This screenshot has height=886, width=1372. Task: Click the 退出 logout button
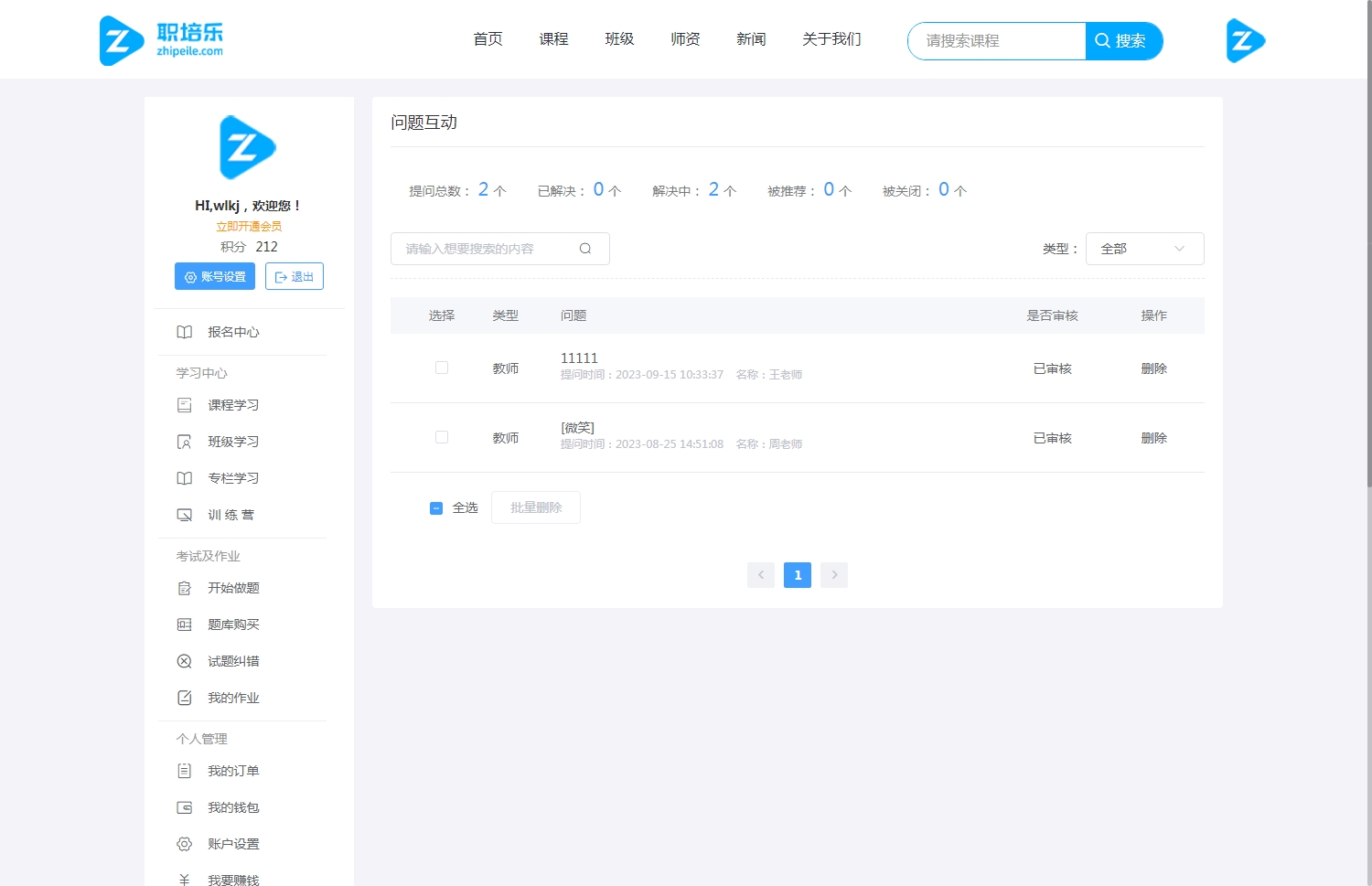(x=295, y=276)
